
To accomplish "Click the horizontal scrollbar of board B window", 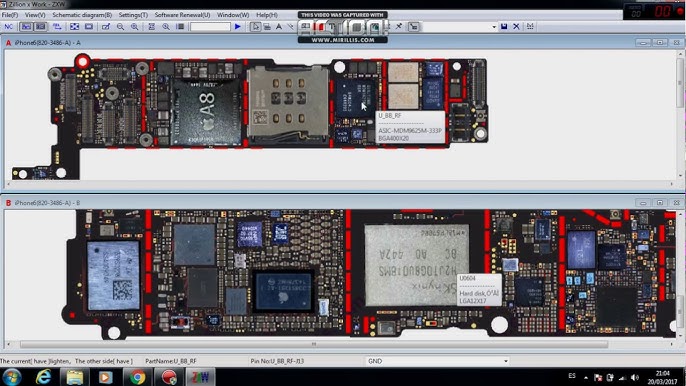I will point(314,344).
